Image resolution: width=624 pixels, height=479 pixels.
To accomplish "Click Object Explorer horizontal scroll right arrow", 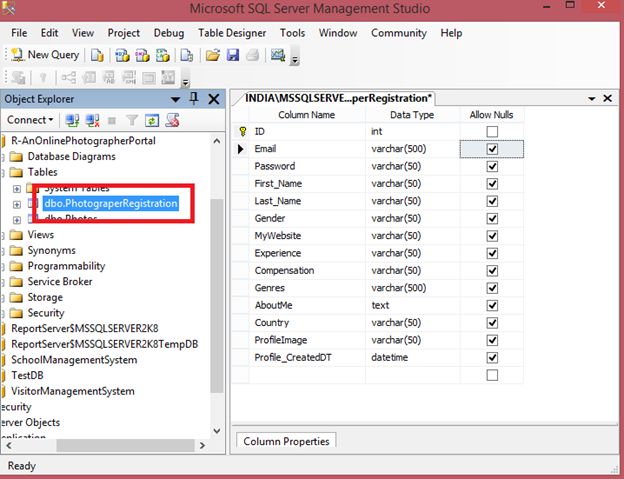I will point(202,446).
